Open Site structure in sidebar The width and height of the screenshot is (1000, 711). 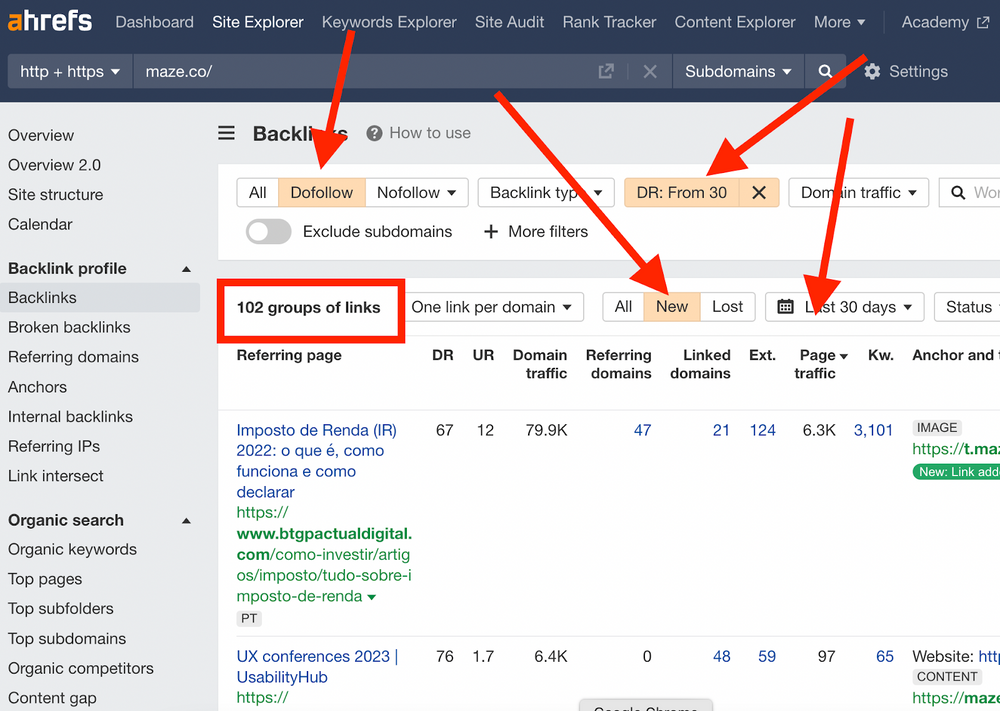[55, 194]
